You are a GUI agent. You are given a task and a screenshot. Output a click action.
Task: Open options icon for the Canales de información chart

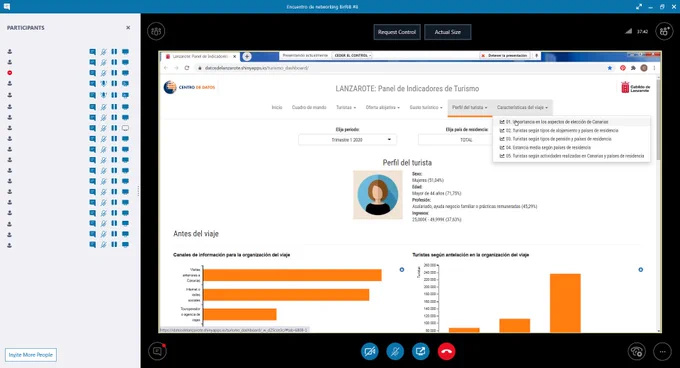coord(402,270)
